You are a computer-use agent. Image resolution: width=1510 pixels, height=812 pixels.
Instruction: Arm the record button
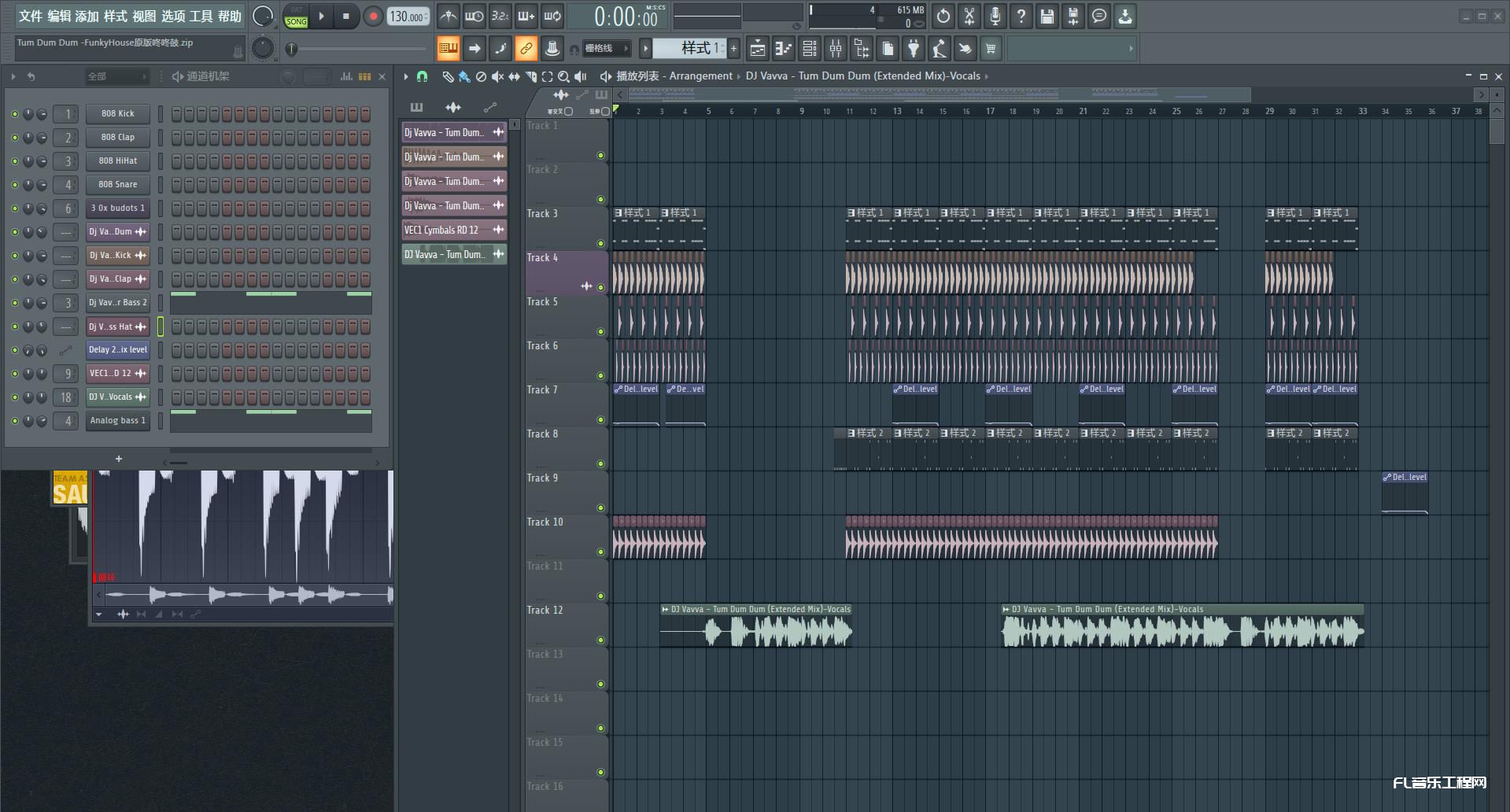(x=373, y=16)
